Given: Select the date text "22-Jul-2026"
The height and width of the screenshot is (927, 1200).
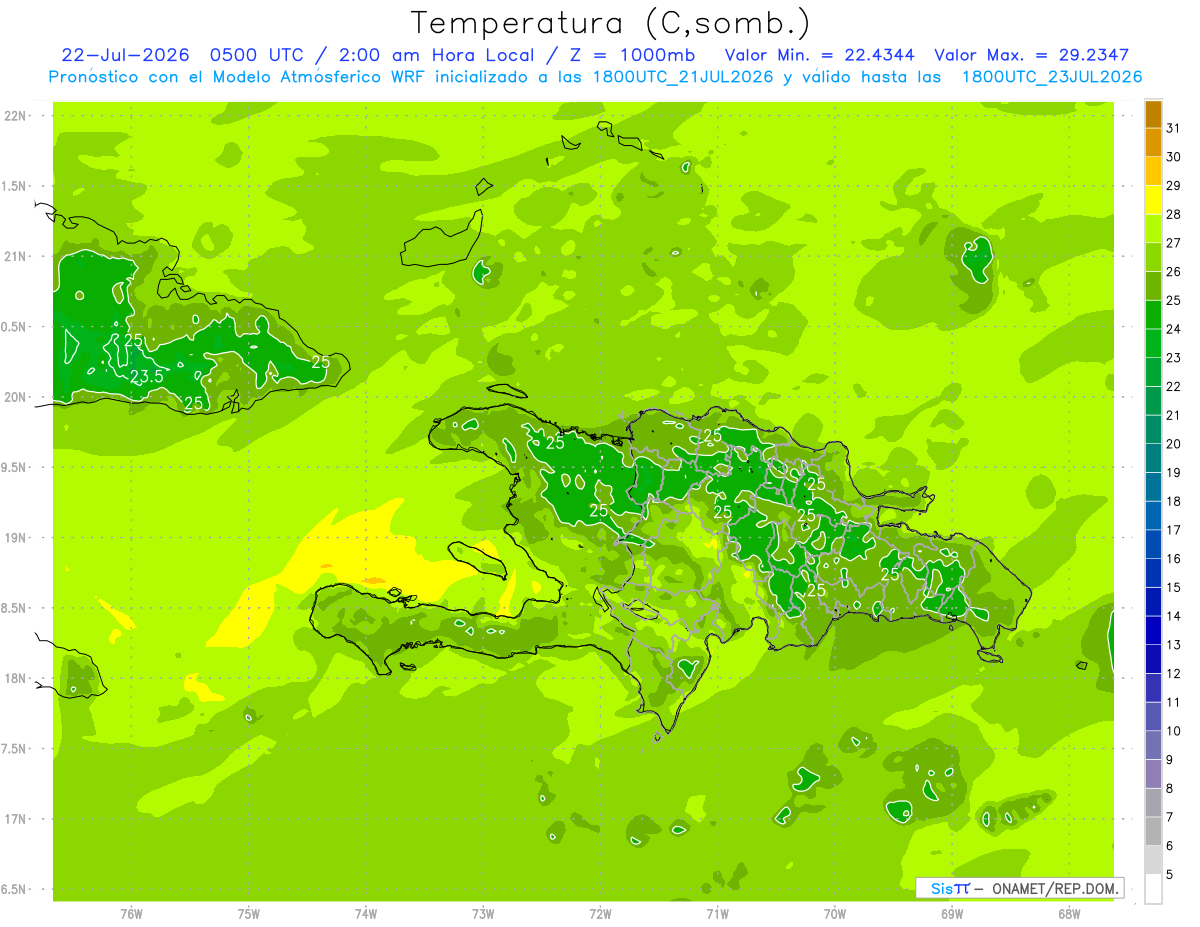Looking at the screenshot, I should (x=125, y=55).
